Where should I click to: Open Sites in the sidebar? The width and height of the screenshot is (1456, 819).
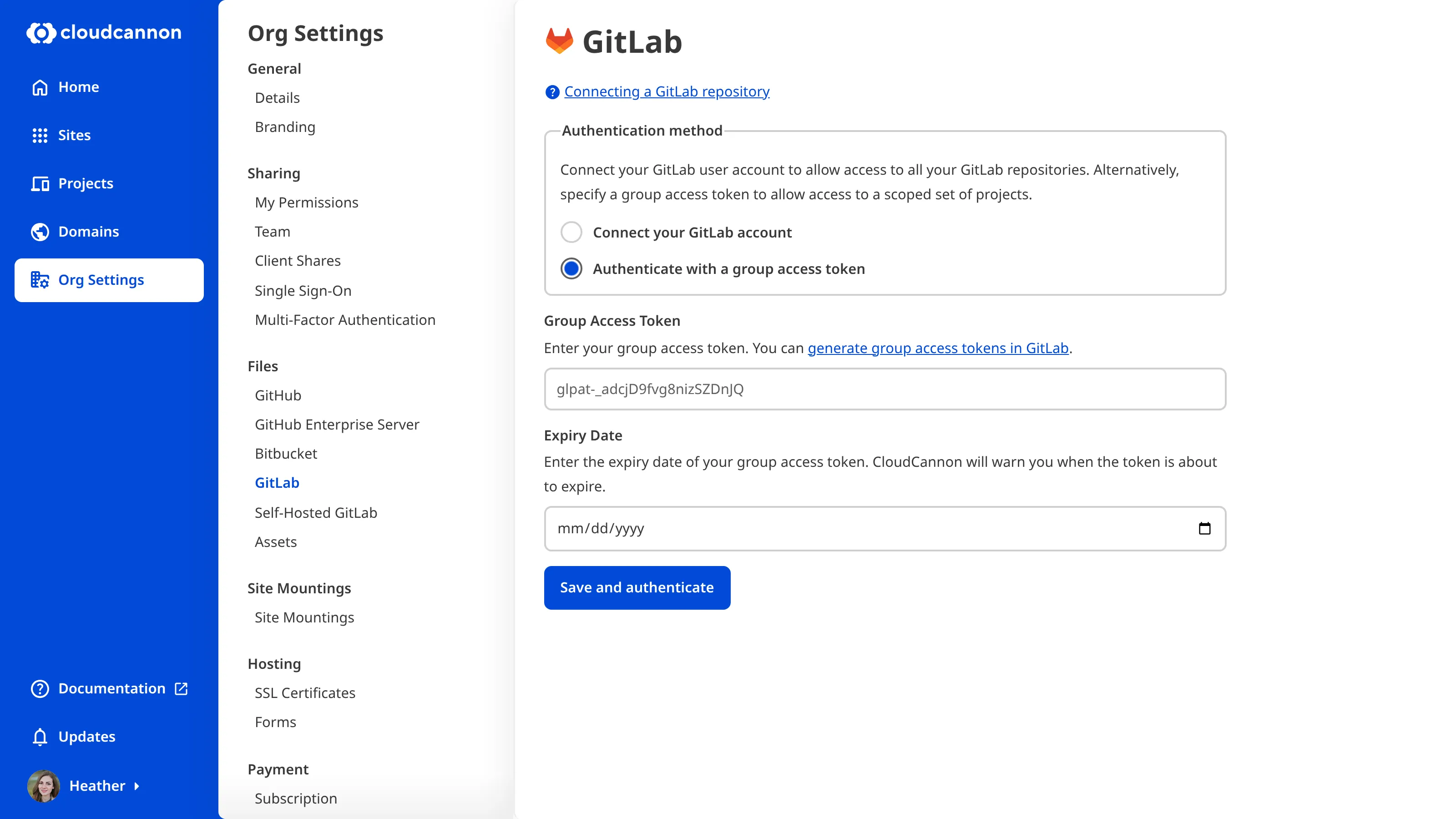(74, 135)
